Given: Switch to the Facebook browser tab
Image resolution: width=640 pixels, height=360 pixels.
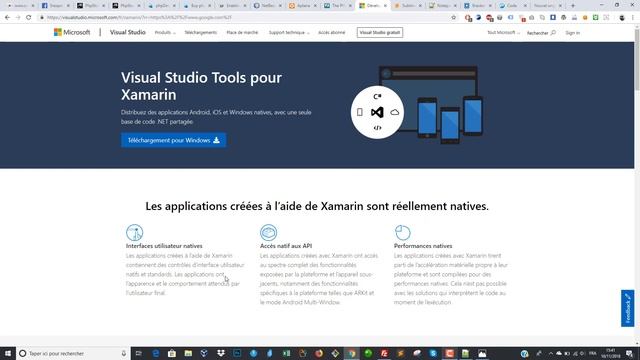Looking at the screenshot, I should (x=55, y=6).
